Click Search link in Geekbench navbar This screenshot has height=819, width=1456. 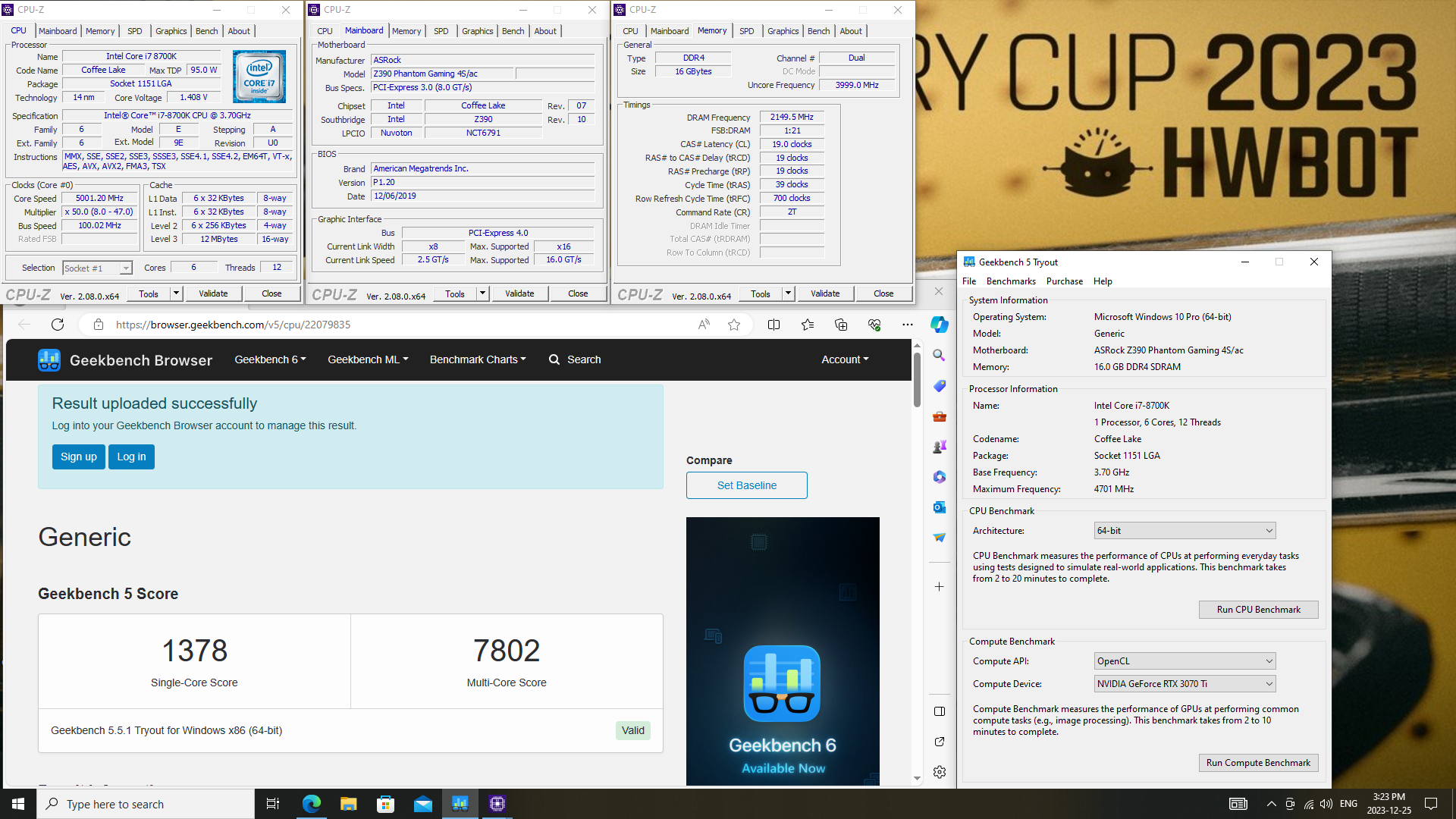[575, 359]
